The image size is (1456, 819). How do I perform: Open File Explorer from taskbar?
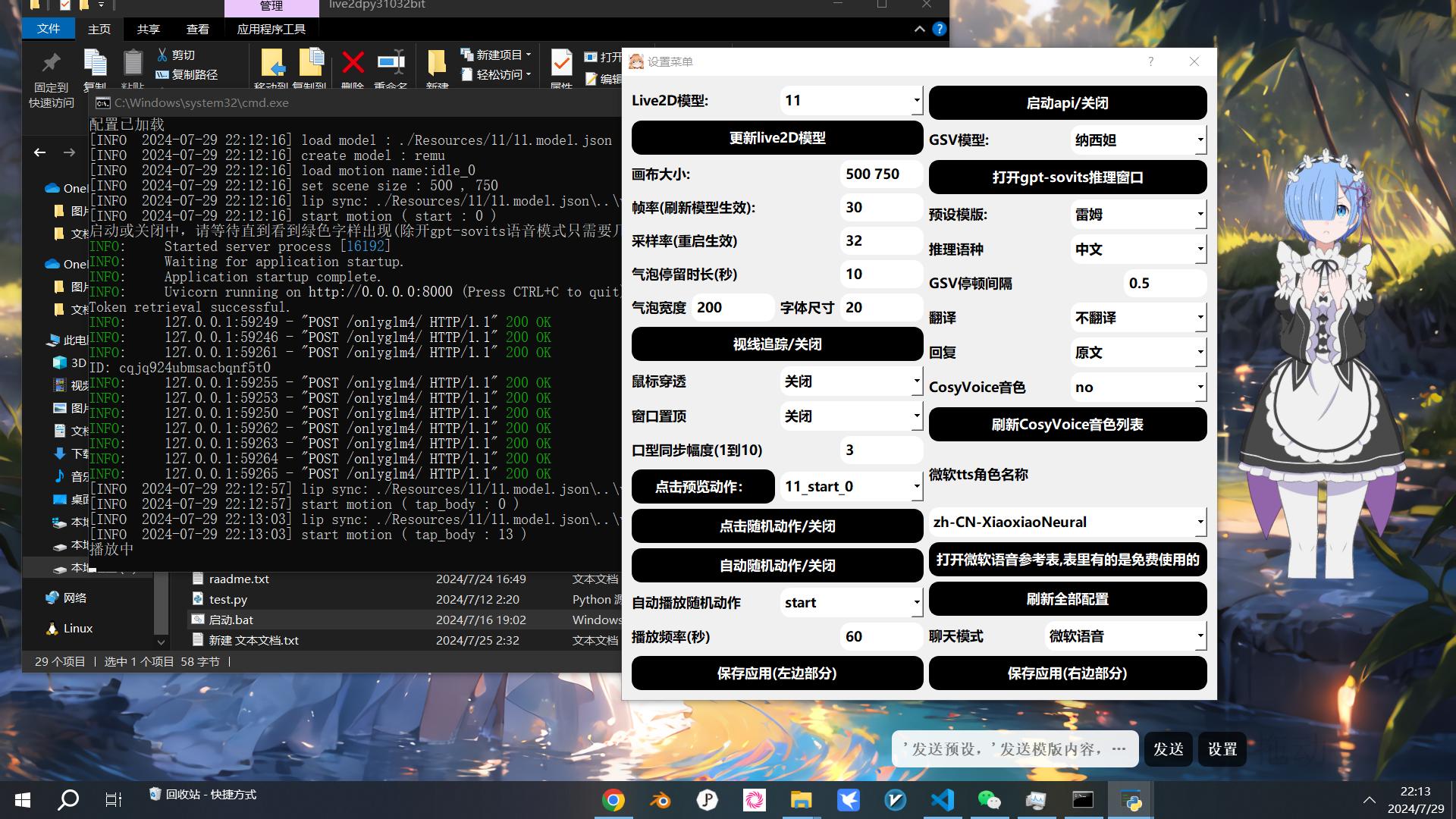(802, 800)
